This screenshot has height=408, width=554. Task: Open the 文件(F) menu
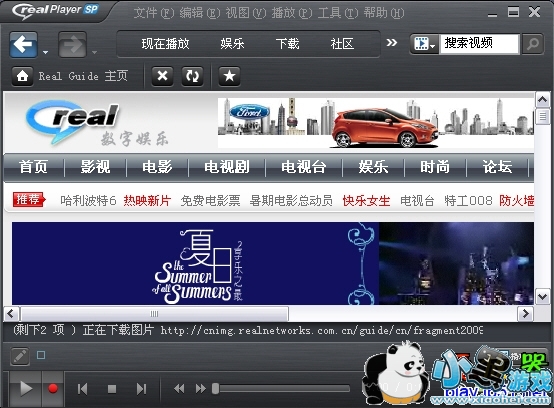click(154, 13)
